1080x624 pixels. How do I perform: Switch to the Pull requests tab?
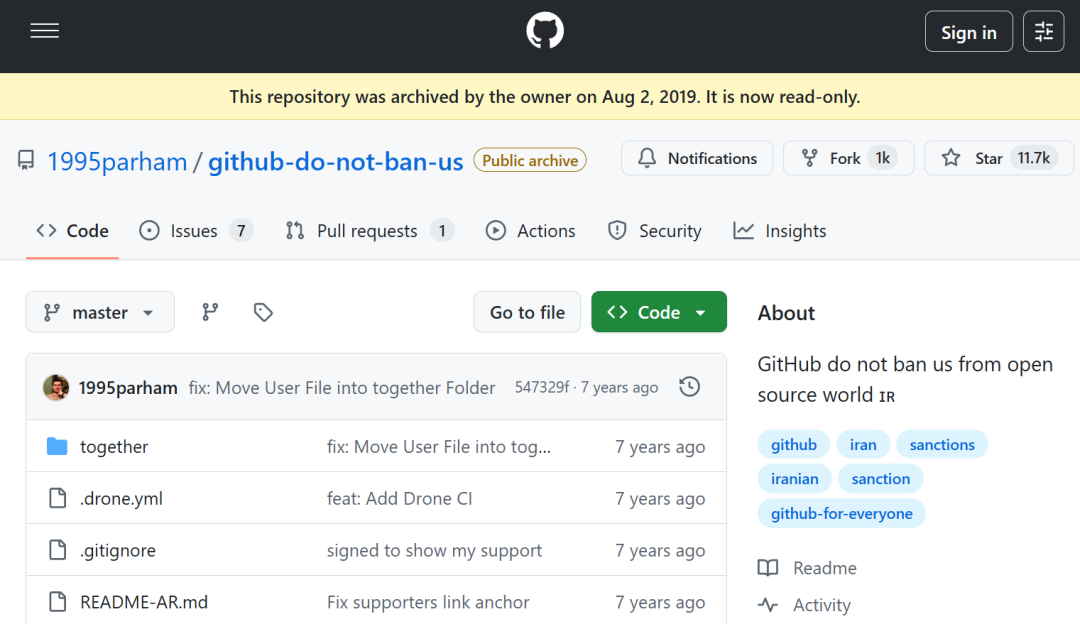coord(367,231)
